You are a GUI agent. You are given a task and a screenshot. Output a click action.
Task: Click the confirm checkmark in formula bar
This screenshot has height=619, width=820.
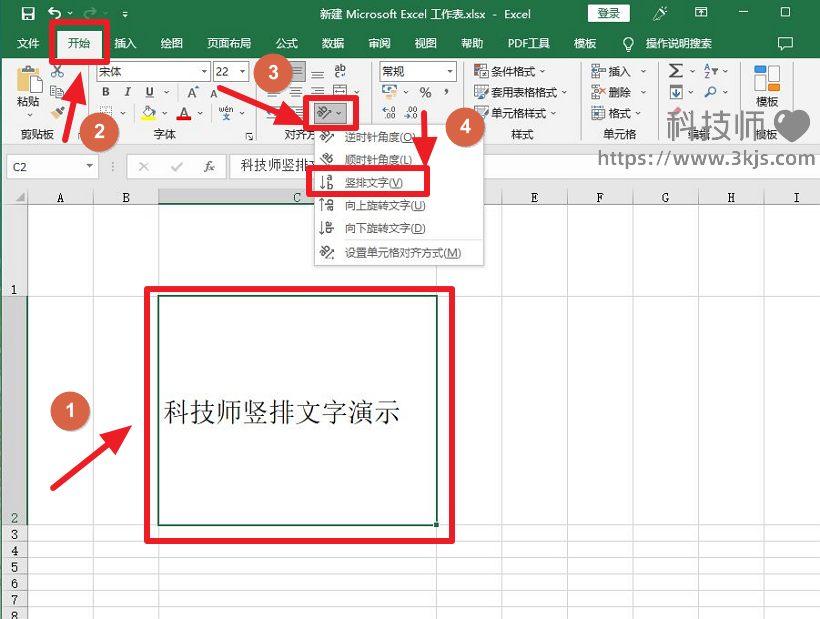pyautogui.click(x=177, y=167)
